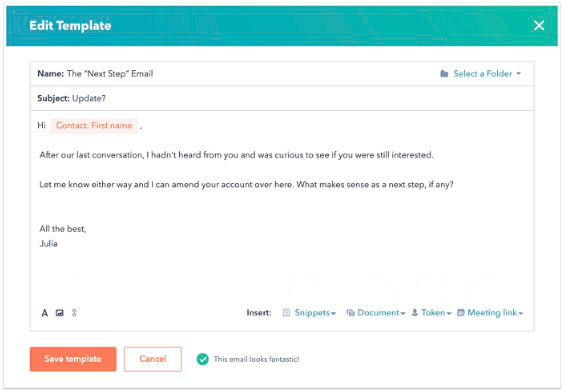Click the Snippets list icon

(286, 313)
